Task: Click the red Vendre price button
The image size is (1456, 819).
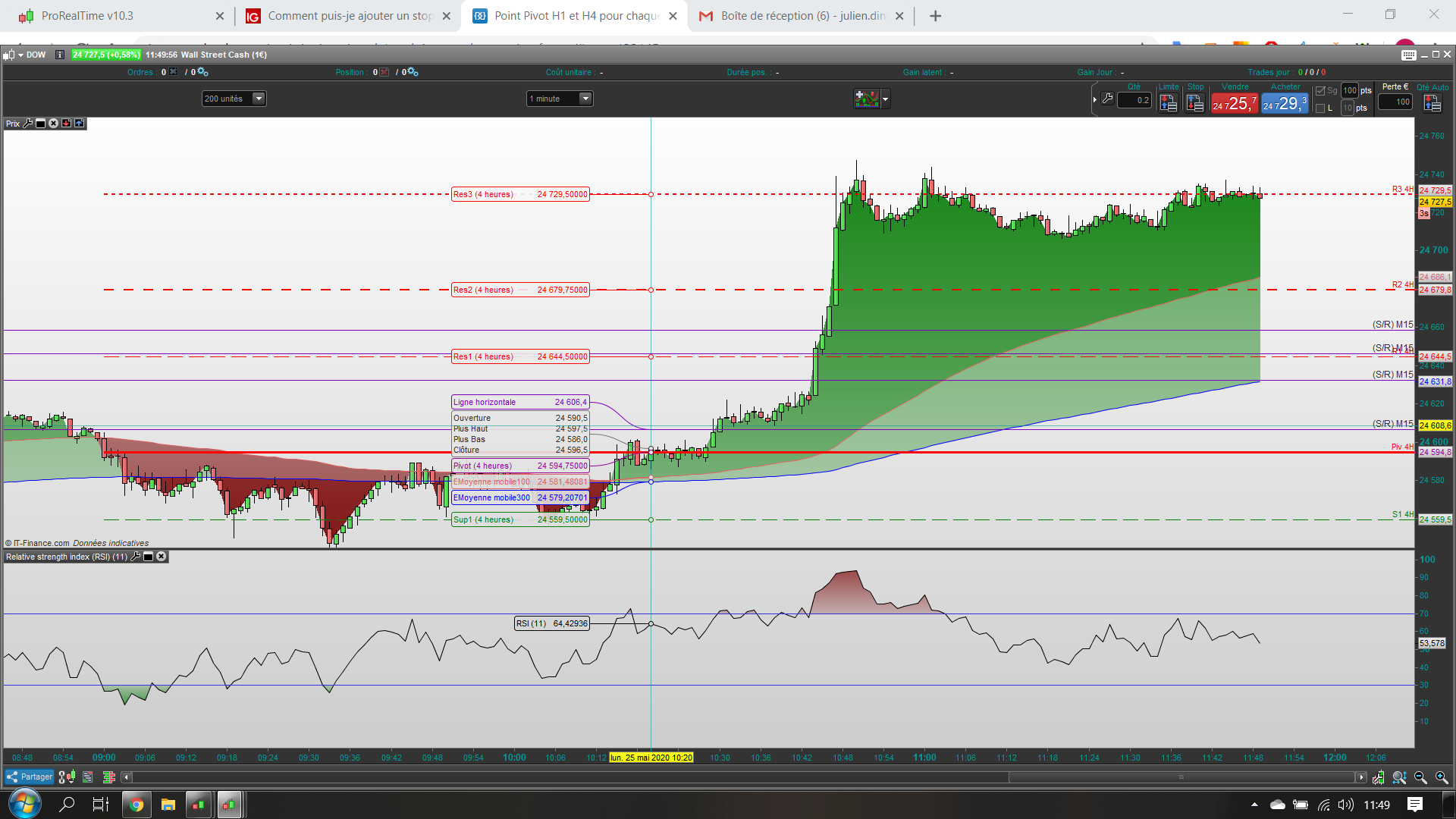Action: coord(1234,104)
